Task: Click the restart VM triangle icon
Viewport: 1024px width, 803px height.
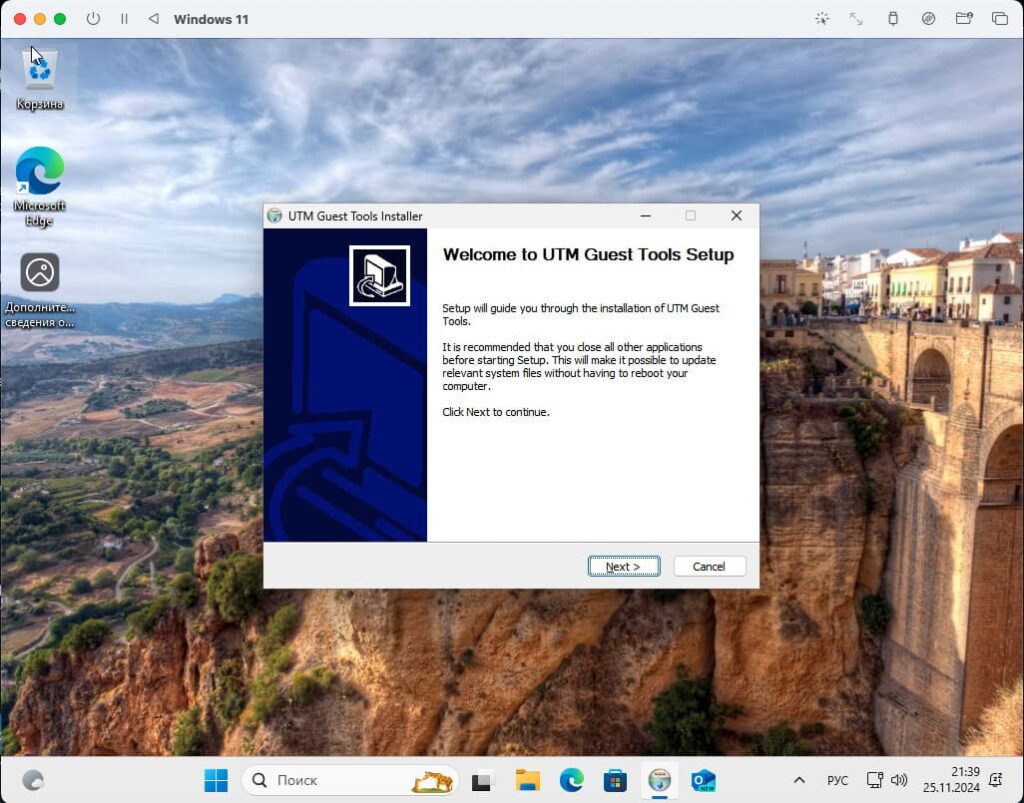Action: click(153, 19)
